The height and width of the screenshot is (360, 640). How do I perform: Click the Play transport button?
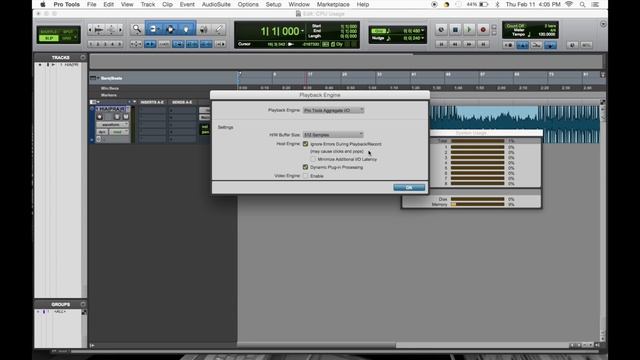[x=469, y=29]
